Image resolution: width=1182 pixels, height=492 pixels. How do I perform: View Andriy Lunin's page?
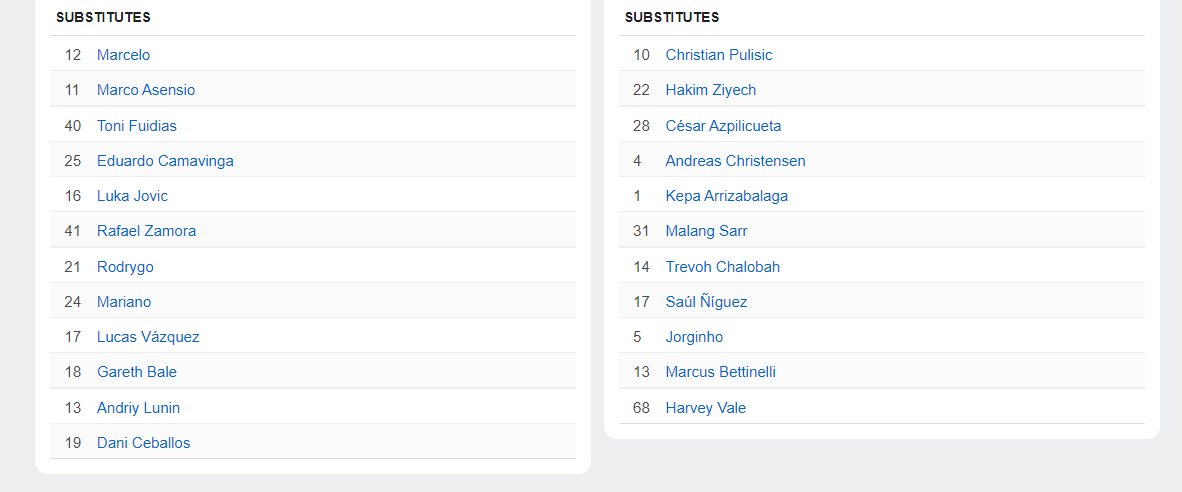point(138,408)
